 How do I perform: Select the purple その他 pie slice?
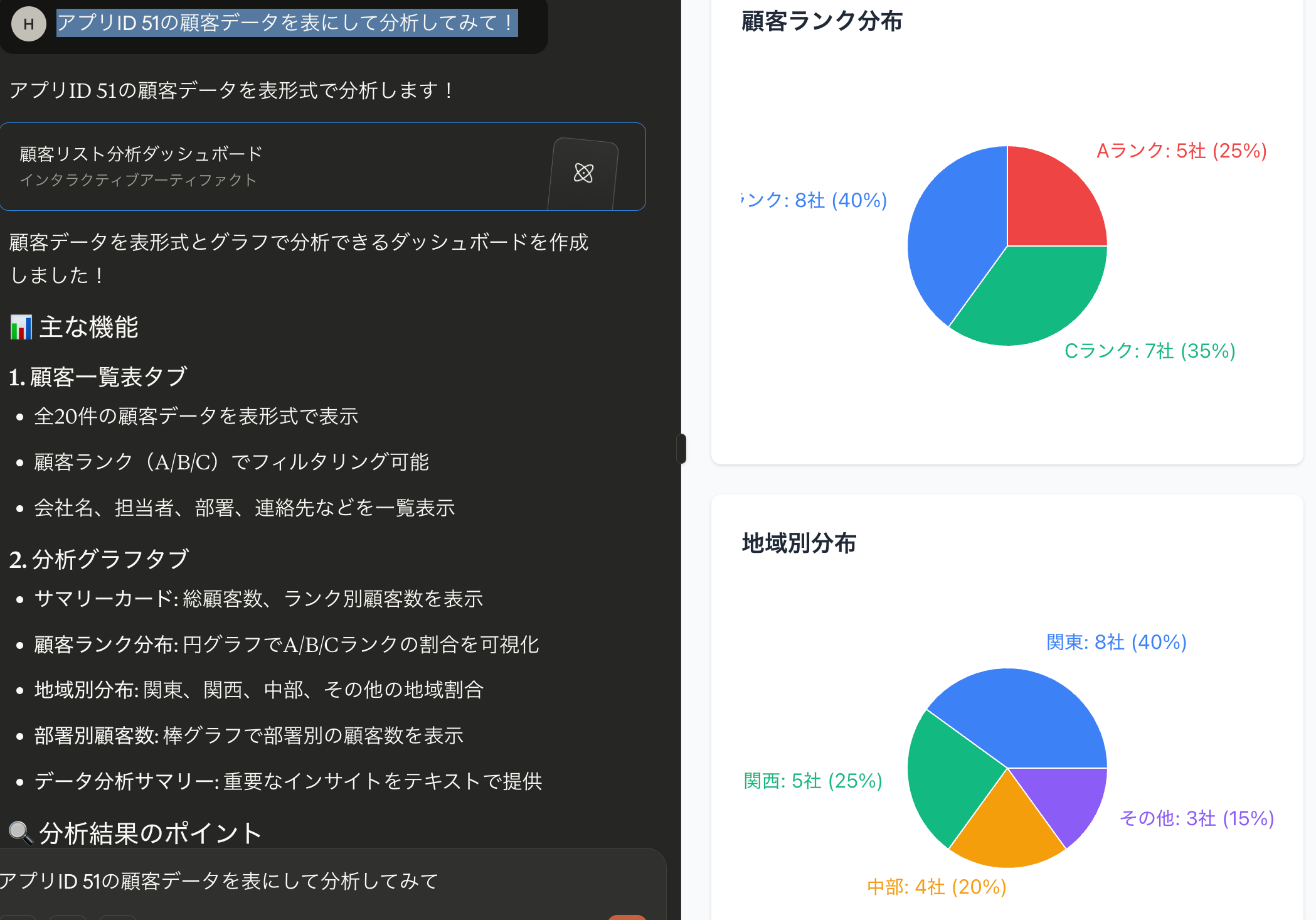click(1066, 797)
